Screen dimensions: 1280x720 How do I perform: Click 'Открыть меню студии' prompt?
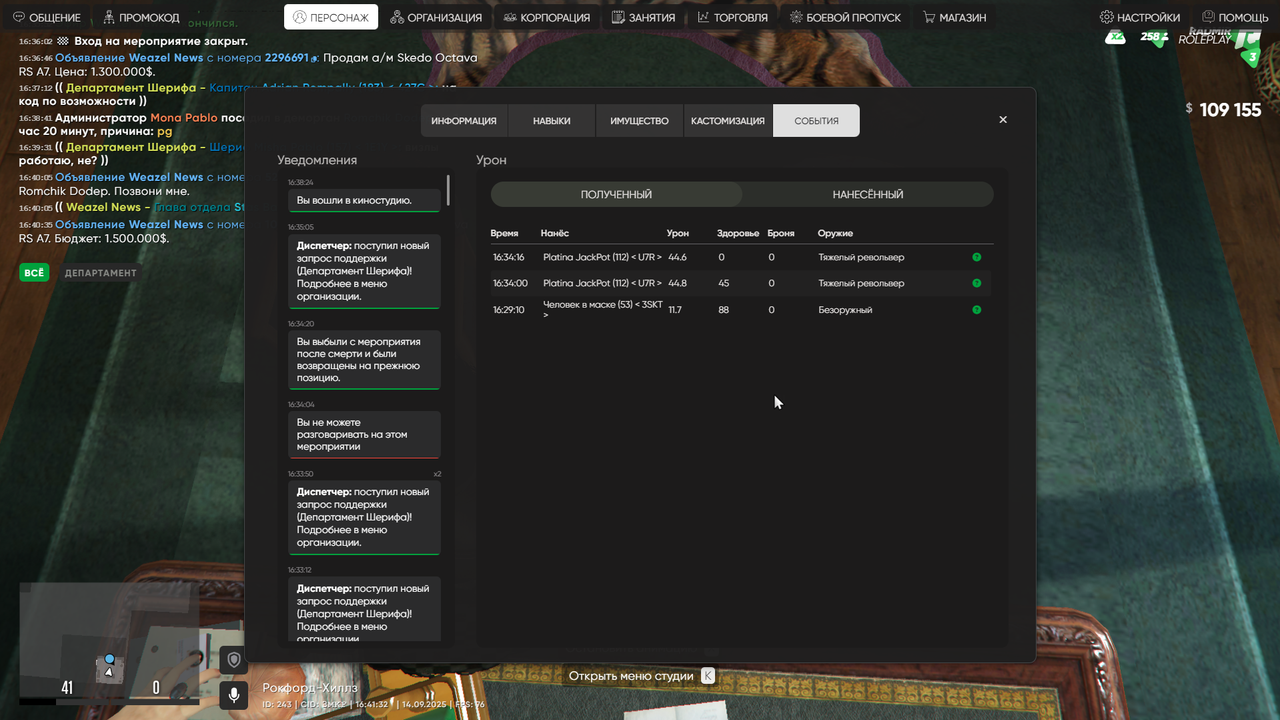click(x=631, y=676)
